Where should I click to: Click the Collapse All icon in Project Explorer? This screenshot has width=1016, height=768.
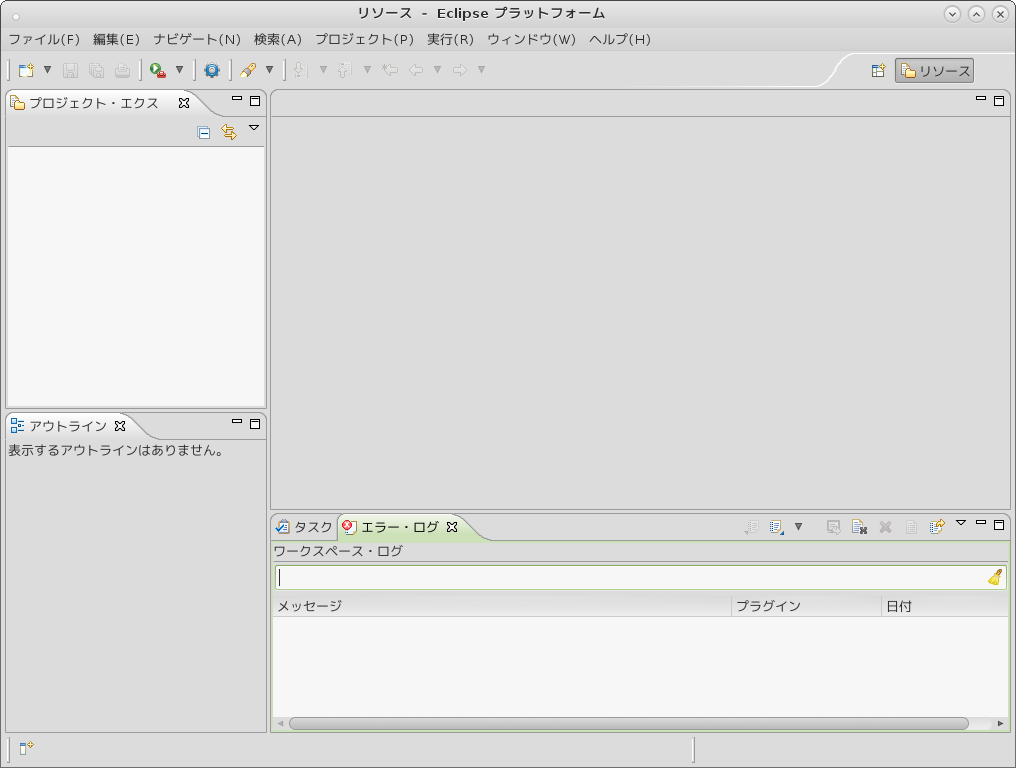tap(203, 132)
